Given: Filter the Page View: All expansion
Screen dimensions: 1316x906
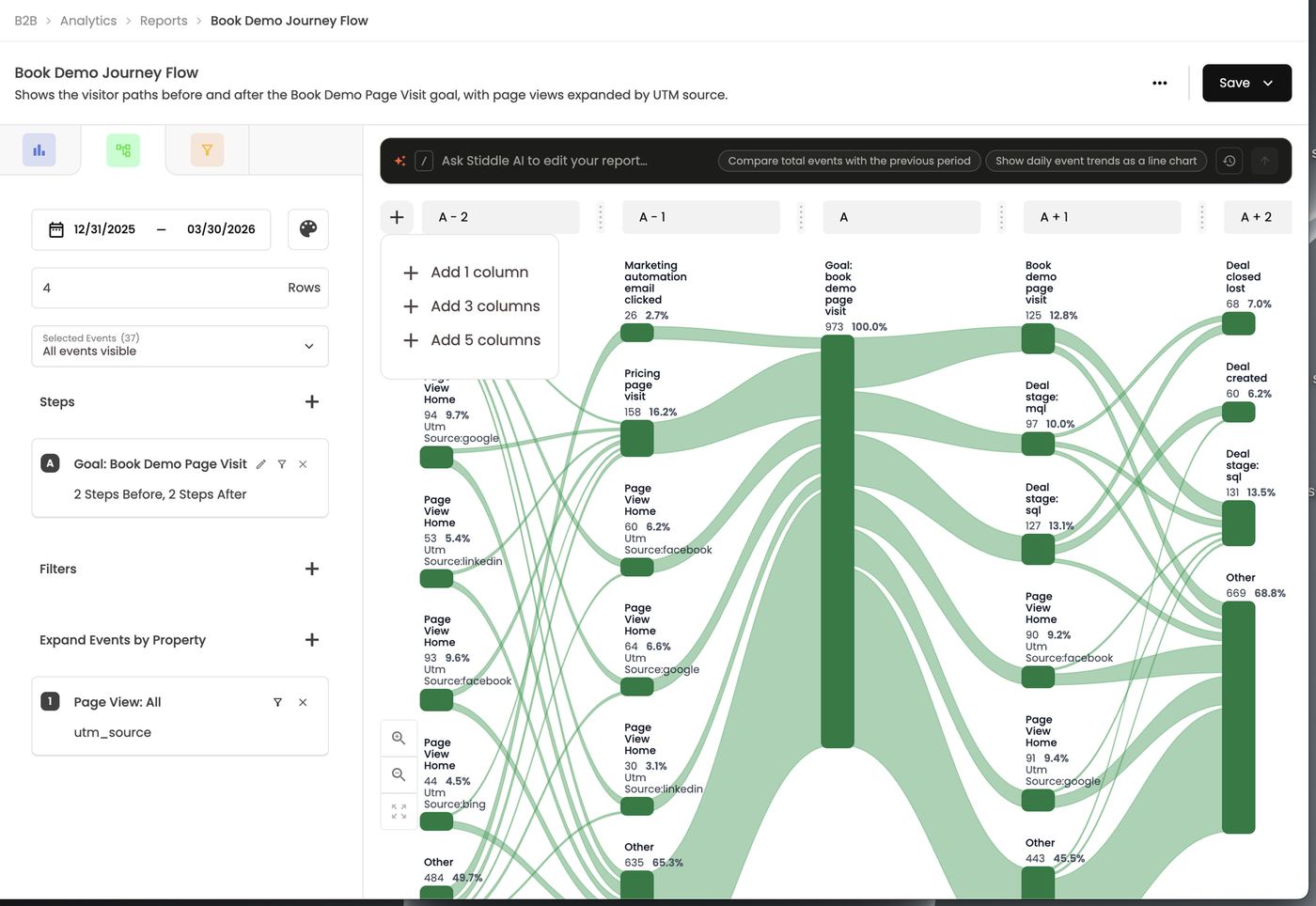Looking at the screenshot, I should pyautogui.click(x=277, y=702).
